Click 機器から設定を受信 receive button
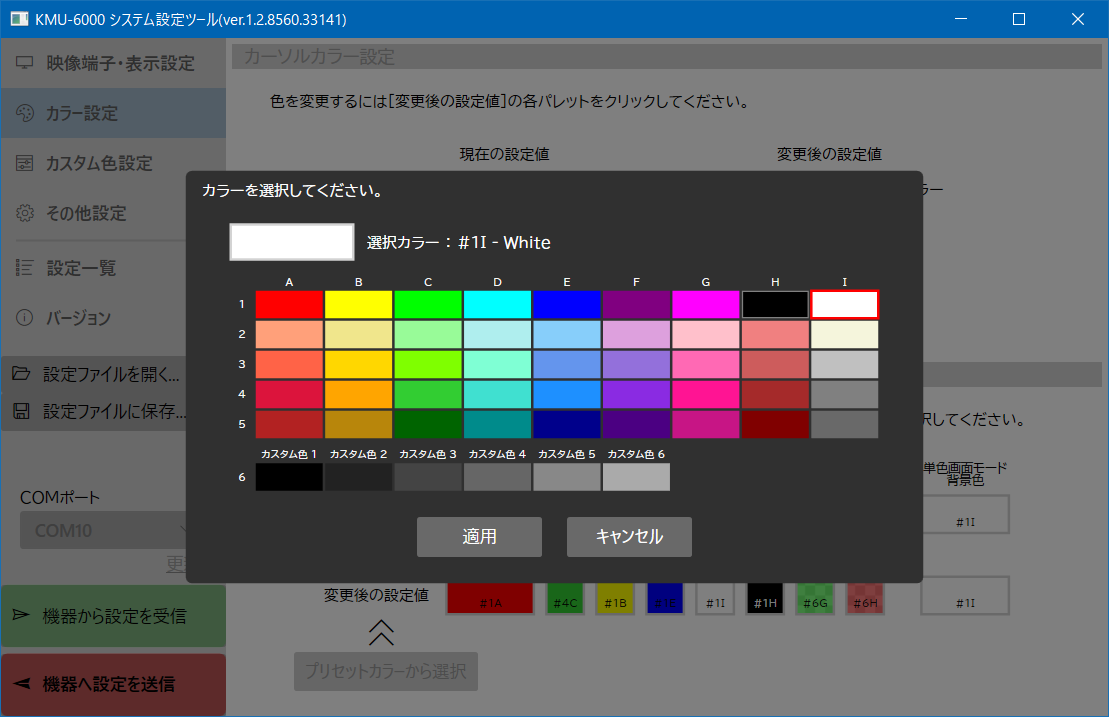This screenshot has width=1109, height=717. coord(113,616)
